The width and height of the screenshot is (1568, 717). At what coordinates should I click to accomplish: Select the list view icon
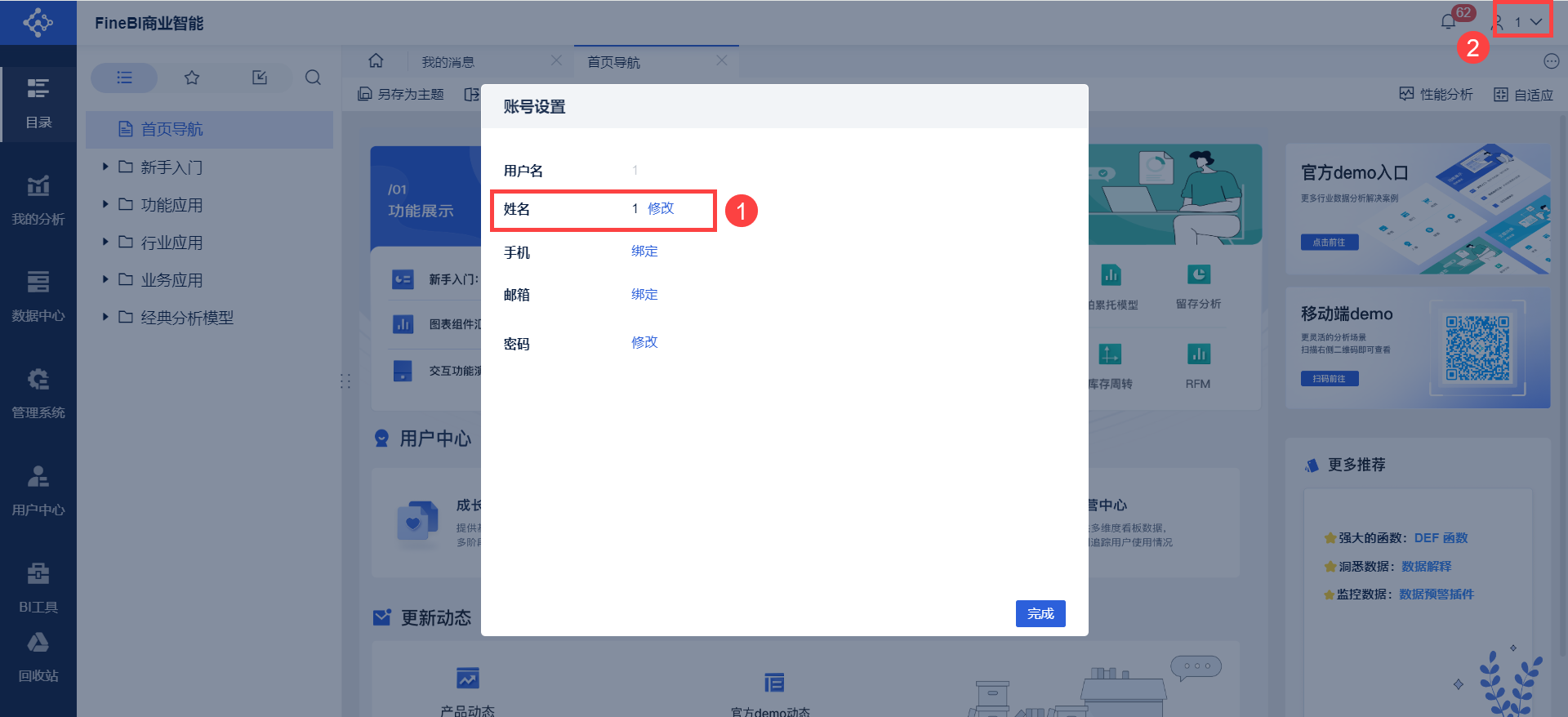[124, 78]
